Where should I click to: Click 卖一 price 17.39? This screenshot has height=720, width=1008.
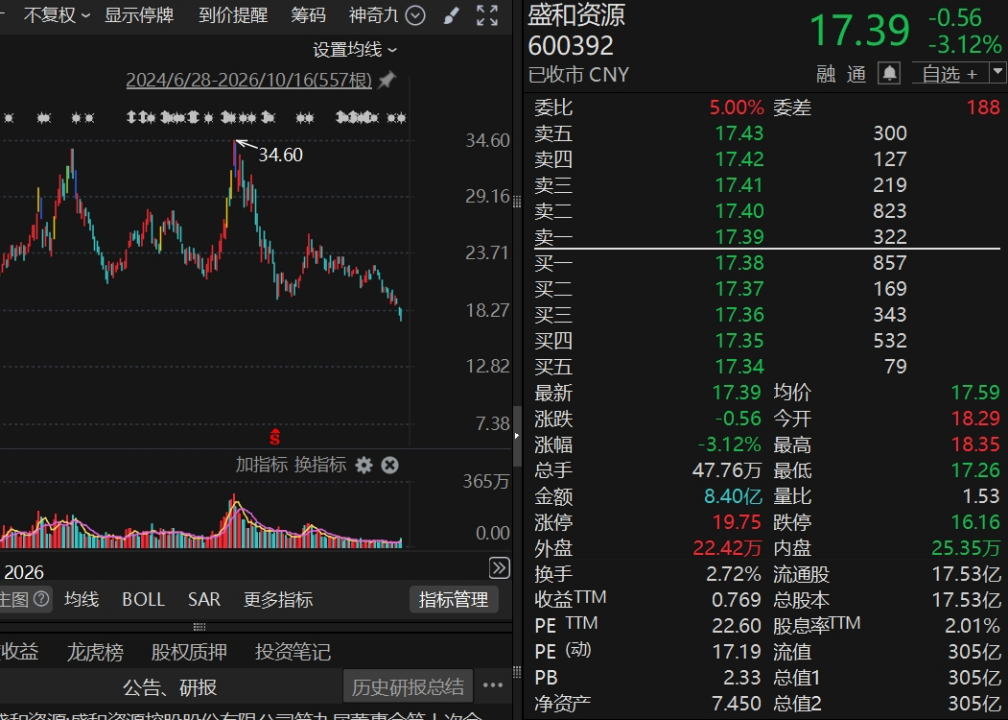739,237
